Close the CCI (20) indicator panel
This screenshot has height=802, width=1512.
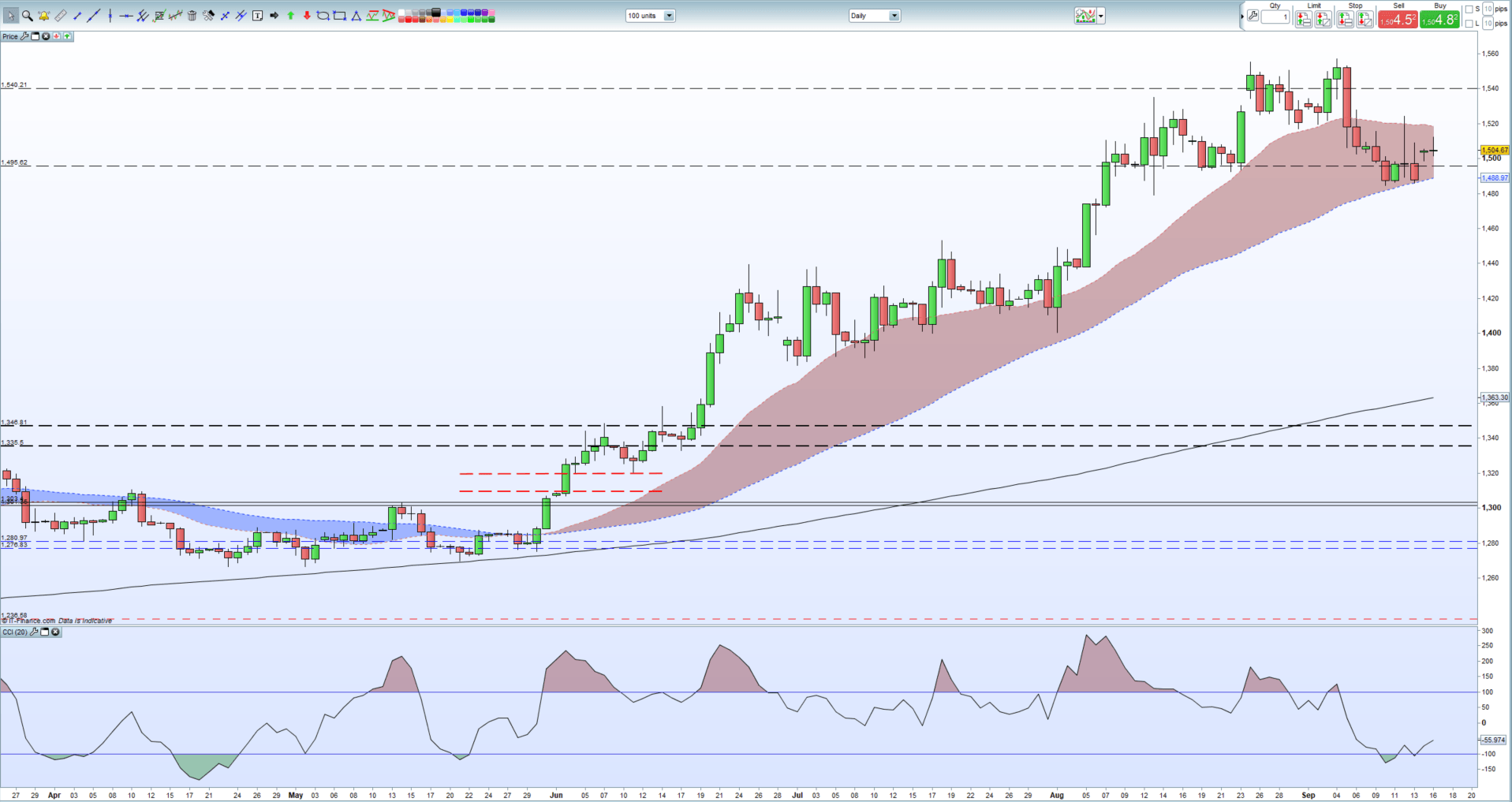(55, 632)
